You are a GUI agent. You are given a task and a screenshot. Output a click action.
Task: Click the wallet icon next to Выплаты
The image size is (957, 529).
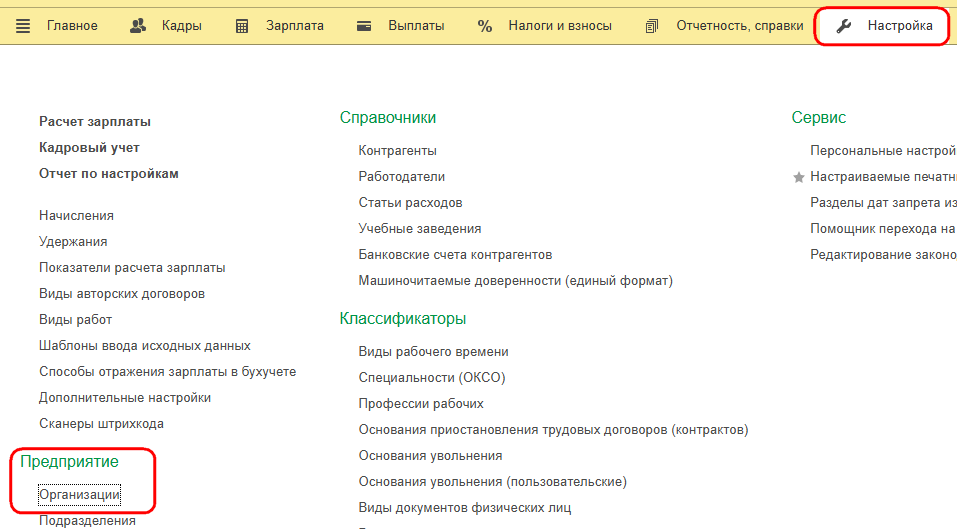(364, 26)
